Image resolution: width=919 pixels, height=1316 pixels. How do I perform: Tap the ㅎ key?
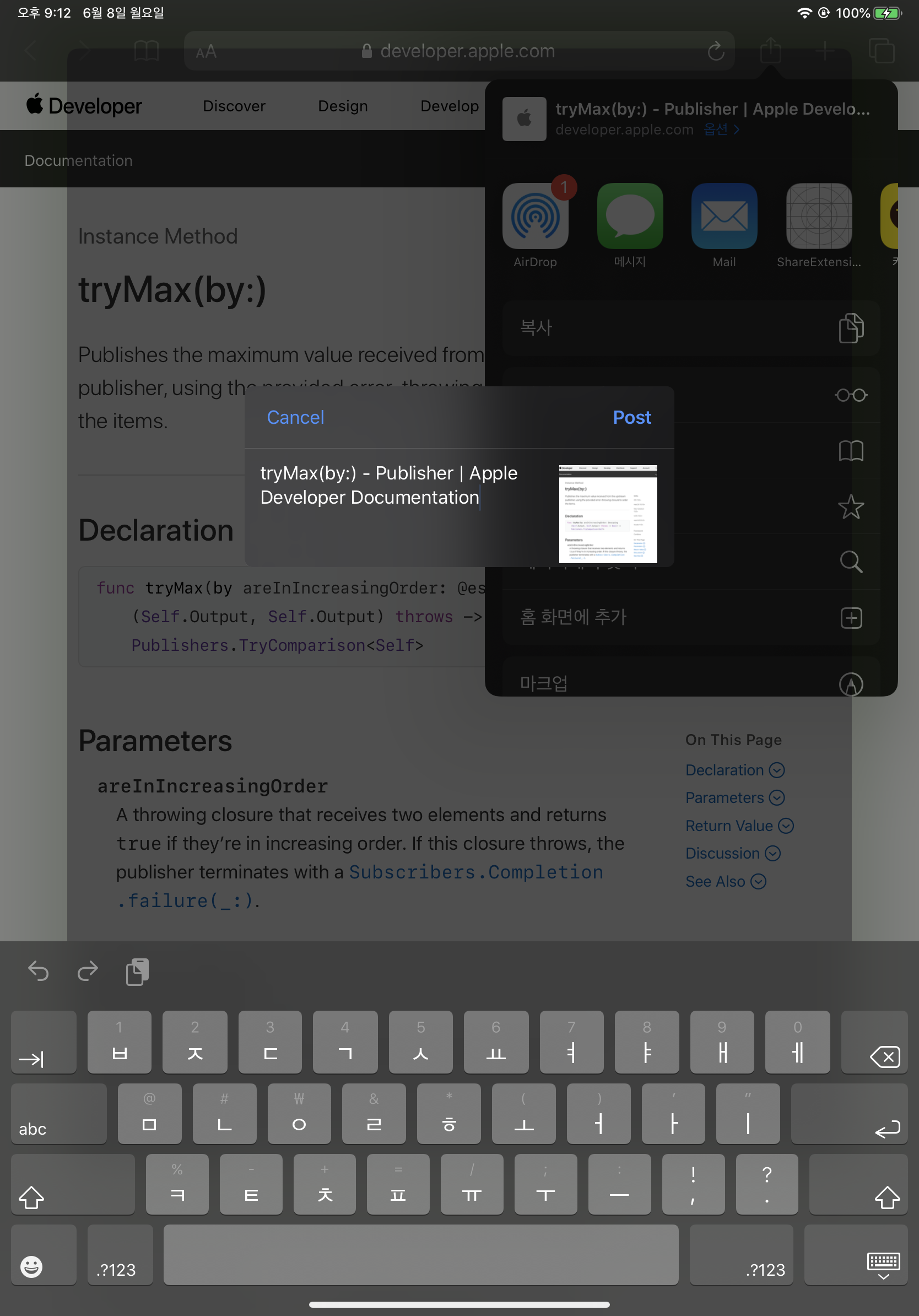448,1113
